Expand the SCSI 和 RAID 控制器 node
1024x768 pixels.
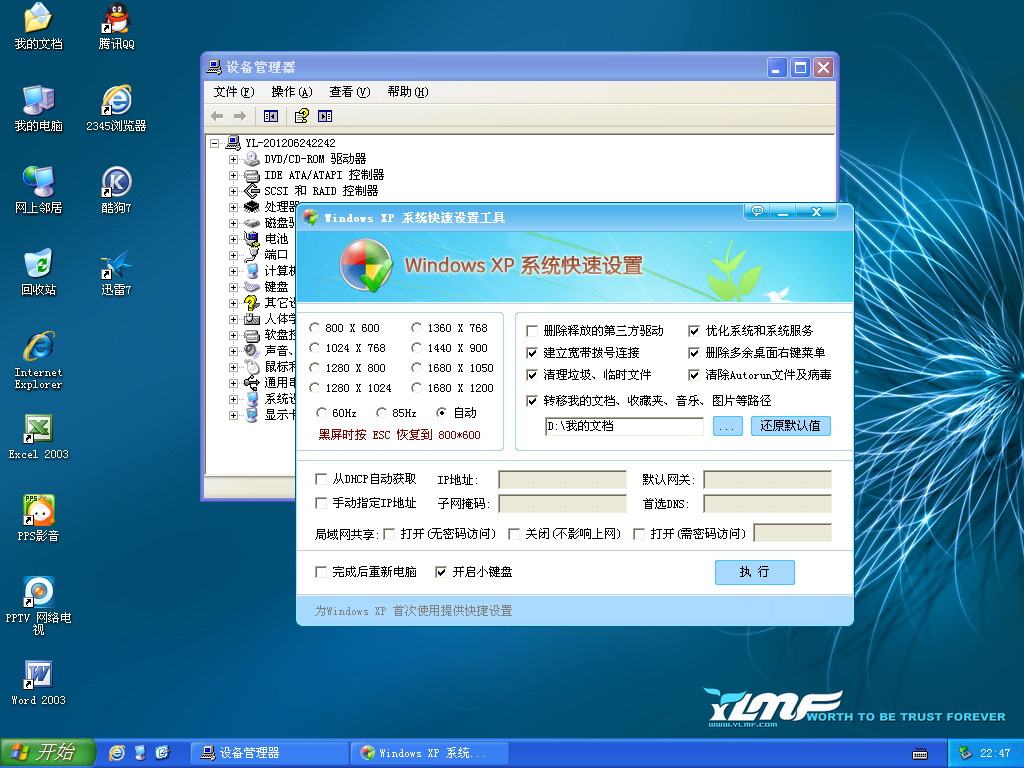coord(233,191)
